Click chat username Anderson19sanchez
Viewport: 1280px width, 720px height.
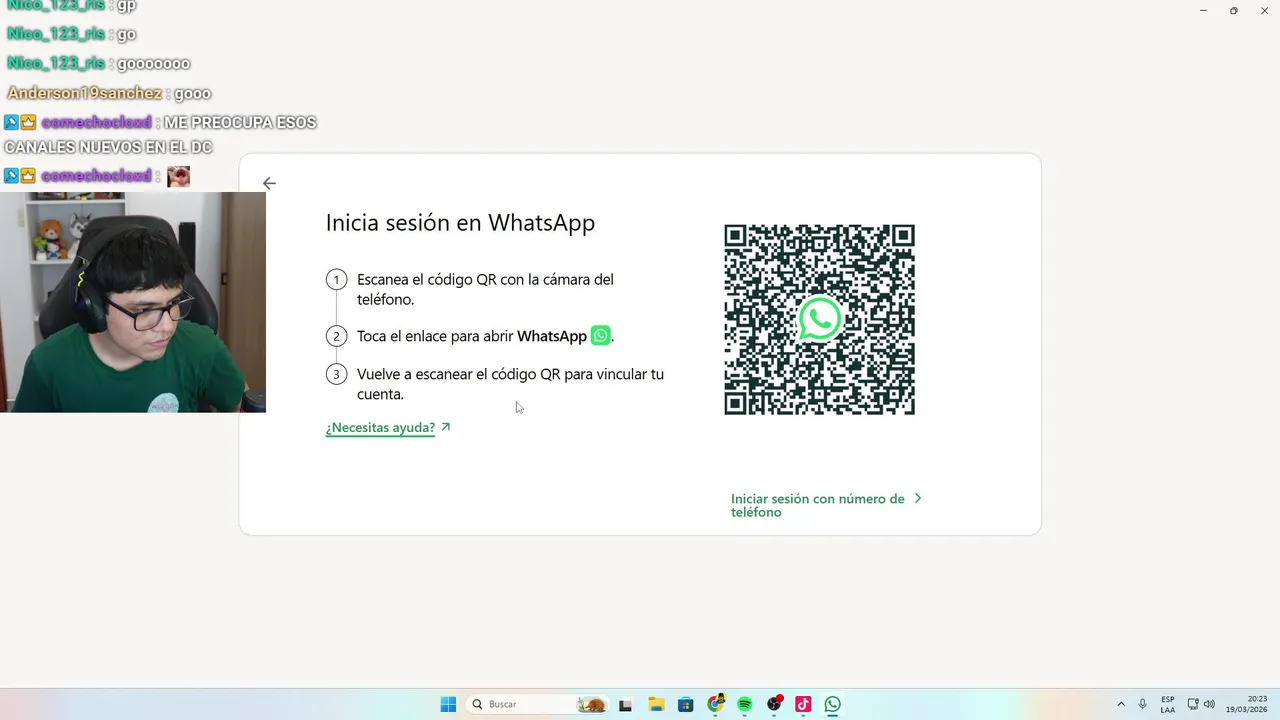(x=84, y=93)
